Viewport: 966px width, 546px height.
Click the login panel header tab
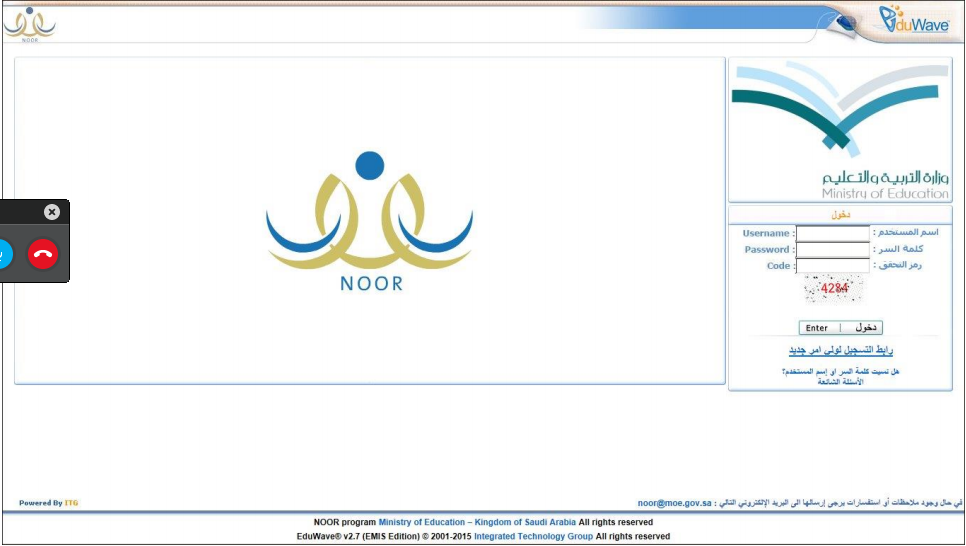coord(839,214)
